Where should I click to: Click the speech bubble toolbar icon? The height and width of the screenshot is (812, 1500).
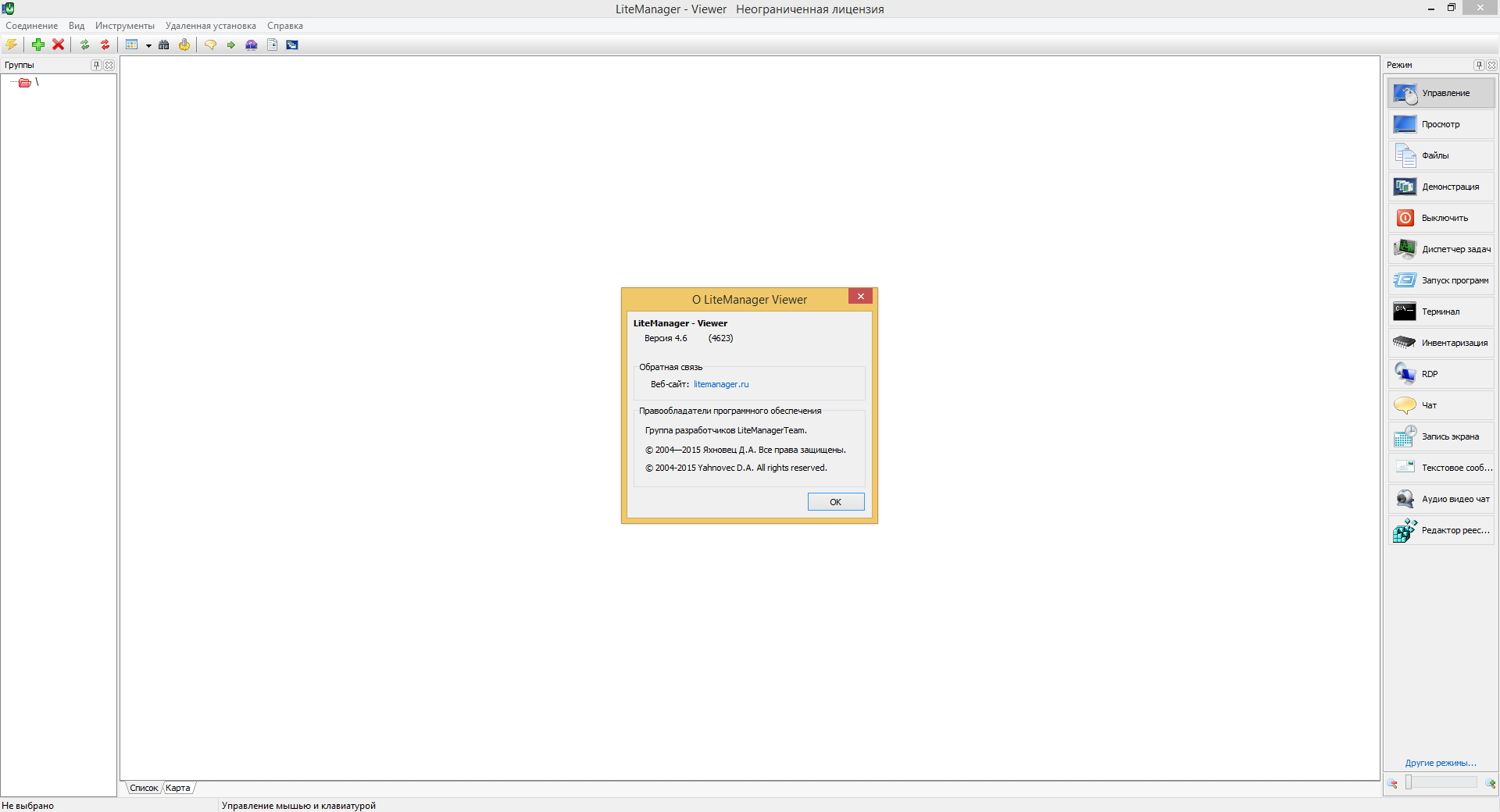[x=210, y=45]
